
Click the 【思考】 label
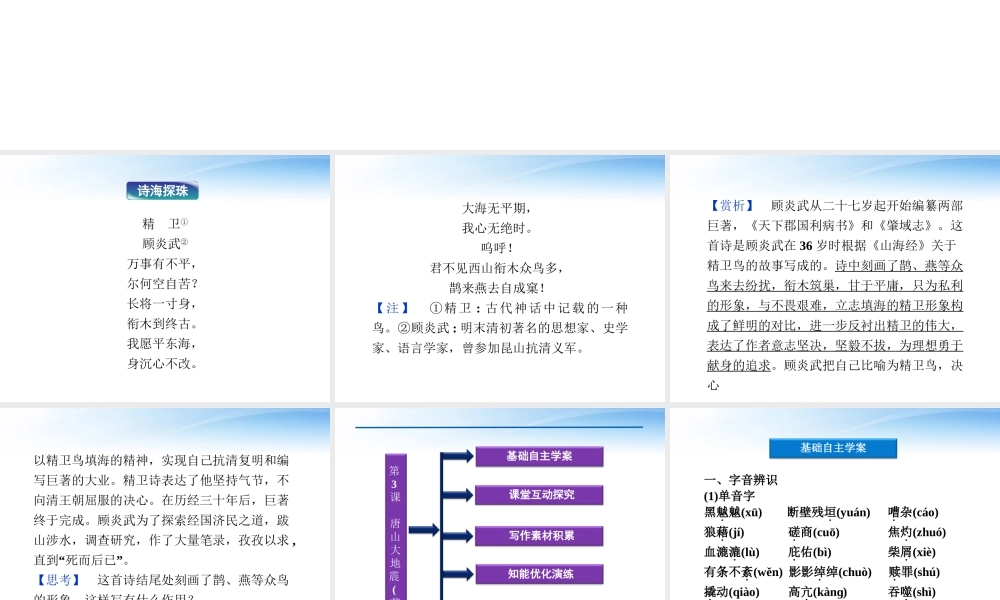[58, 580]
